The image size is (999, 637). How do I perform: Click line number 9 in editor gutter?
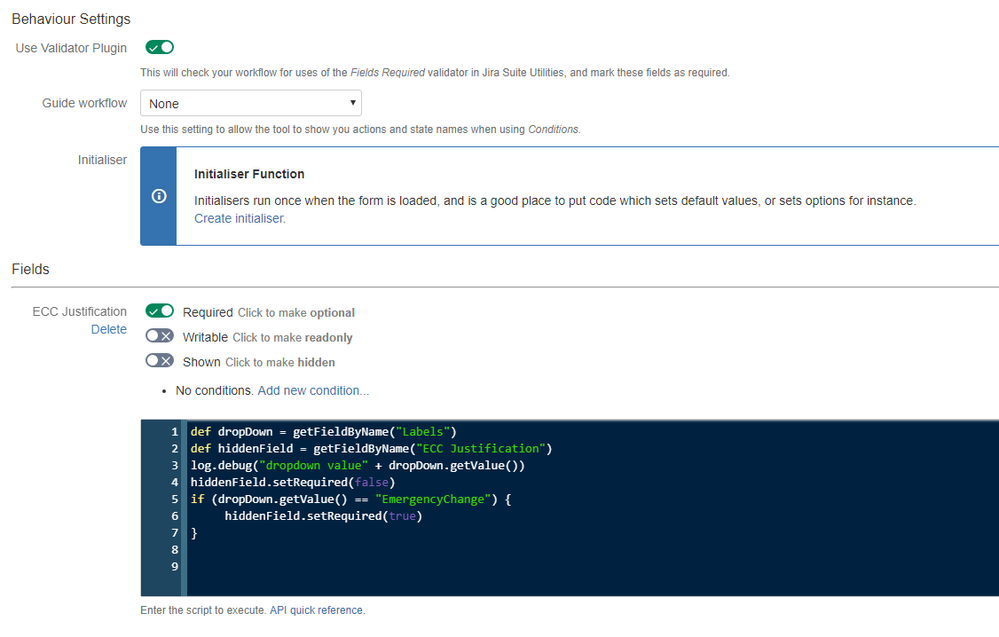click(x=175, y=566)
